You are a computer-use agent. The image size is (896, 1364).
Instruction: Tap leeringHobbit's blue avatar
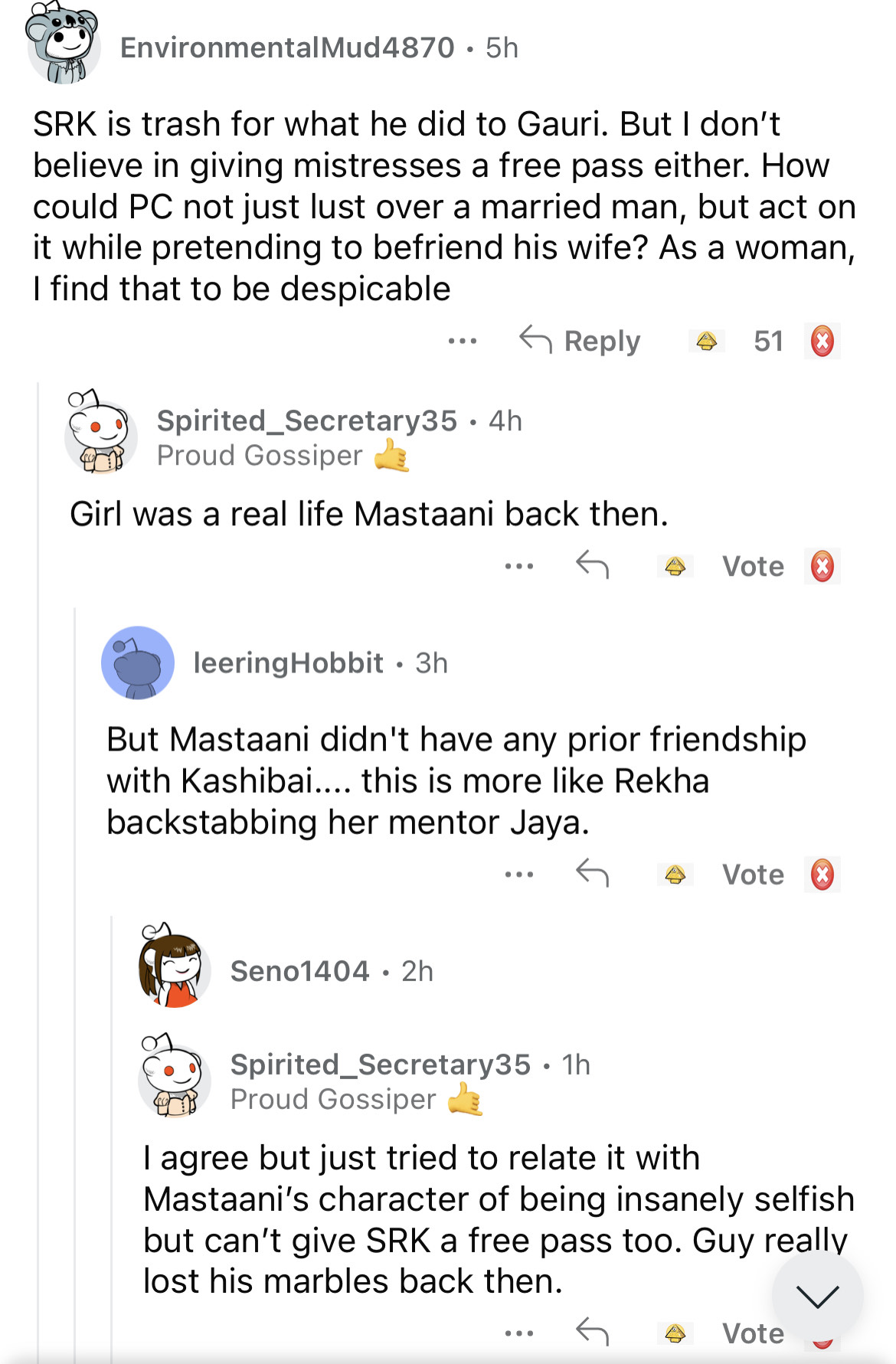coord(138,663)
